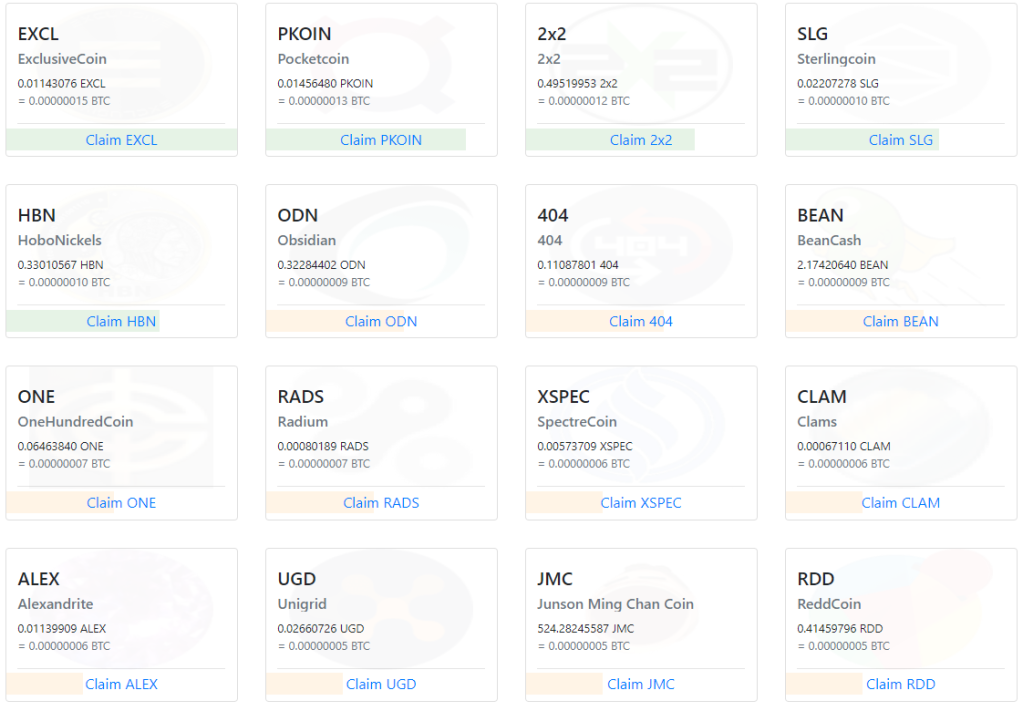Click the BEAN card heading
1023x711 pixels.
click(820, 215)
